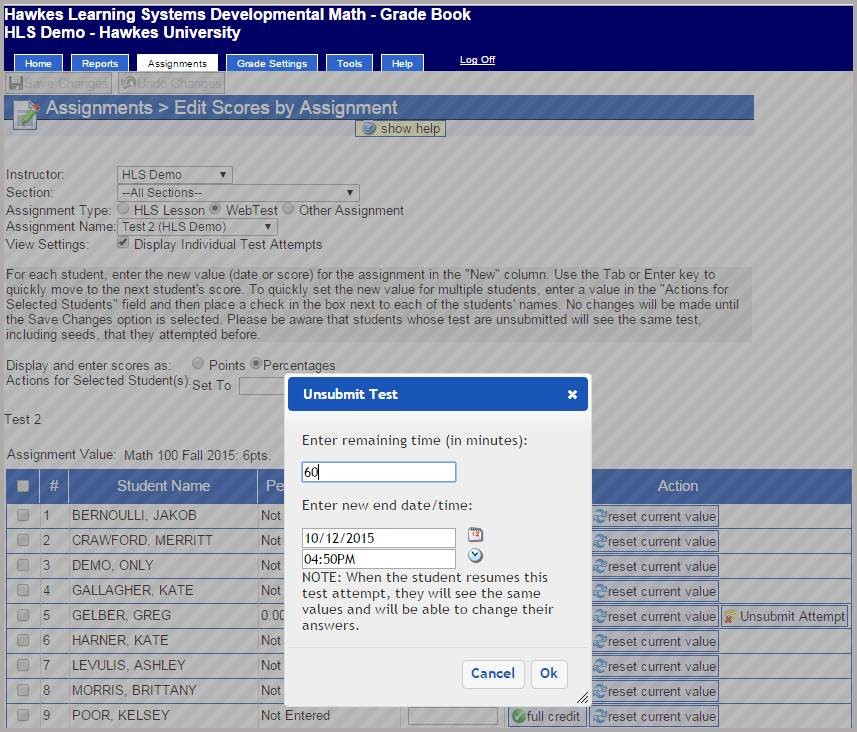Click the show help button

coord(401,128)
